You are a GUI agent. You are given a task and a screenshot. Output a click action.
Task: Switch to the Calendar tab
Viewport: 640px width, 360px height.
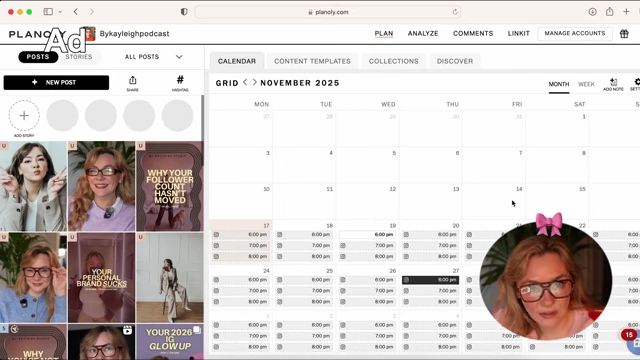point(237,61)
